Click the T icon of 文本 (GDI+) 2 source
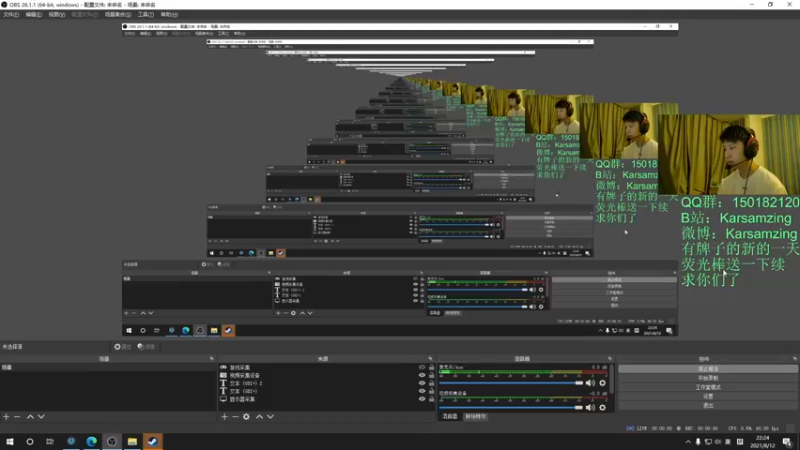Screen dimensions: 800x450 [x=223, y=383]
